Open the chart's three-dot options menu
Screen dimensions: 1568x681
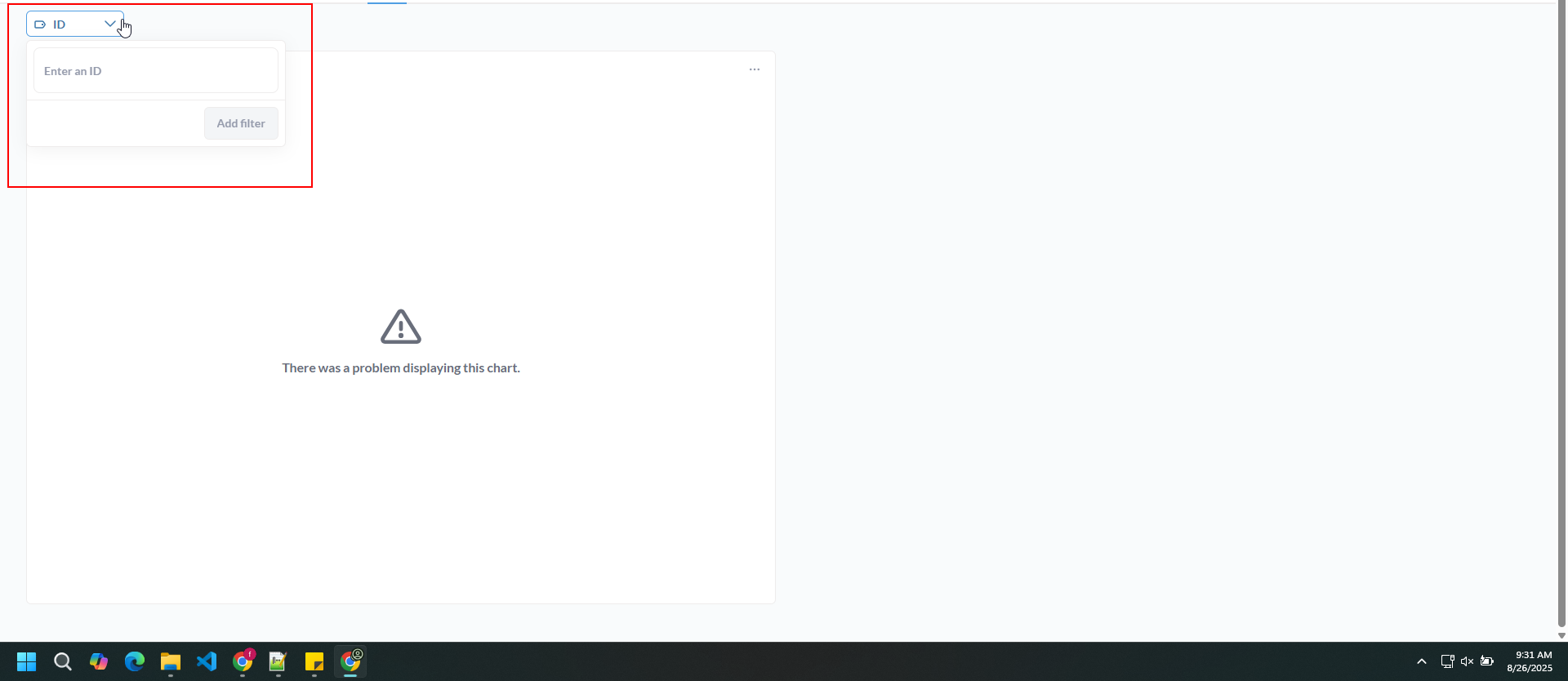[754, 69]
